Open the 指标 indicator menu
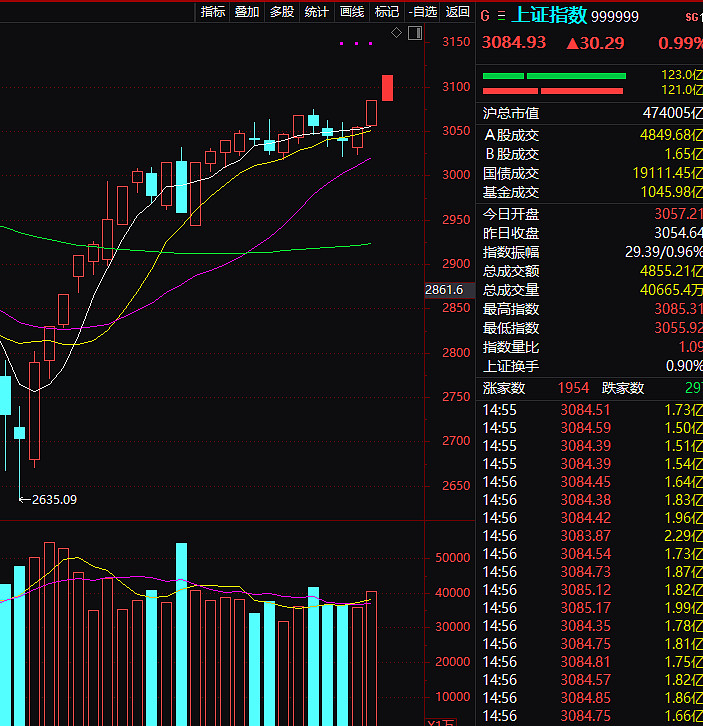703x726 pixels. click(213, 12)
